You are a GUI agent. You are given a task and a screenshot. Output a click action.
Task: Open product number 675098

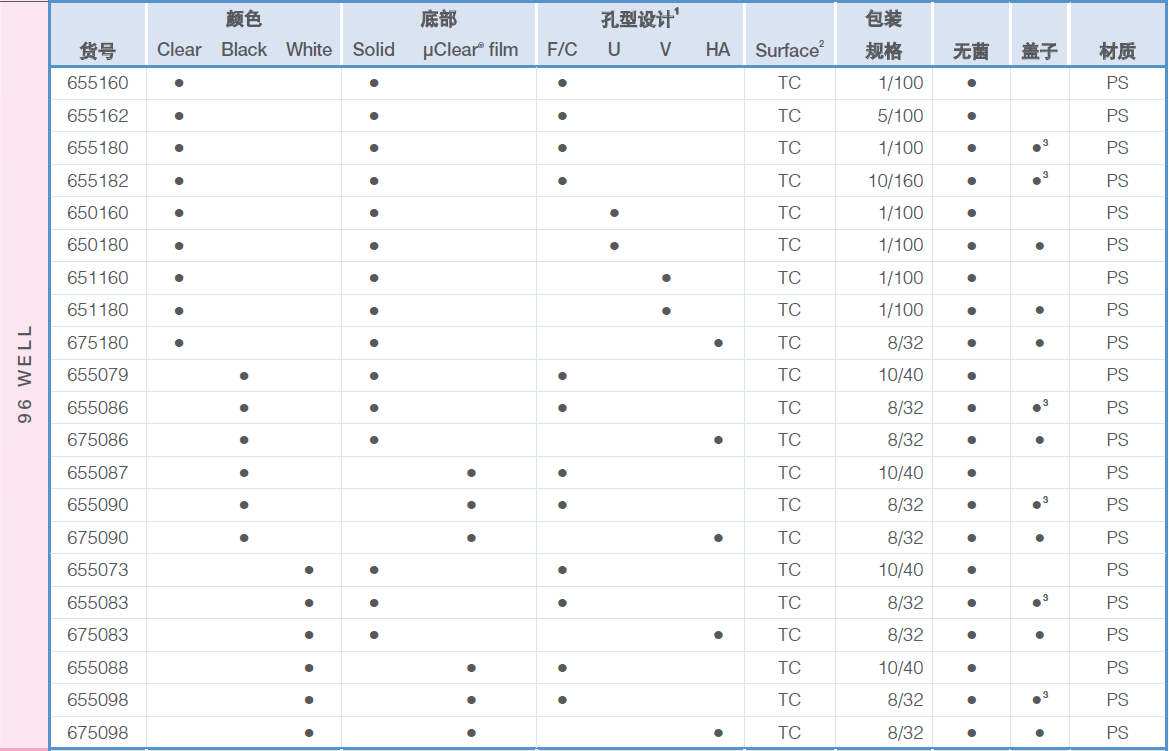97,732
